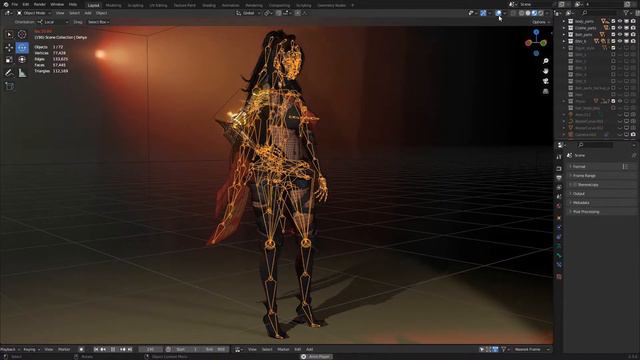The width and height of the screenshot is (640, 360).
Task: Click the red X axis on navigation gizmo
Action: [x=529, y=42]
